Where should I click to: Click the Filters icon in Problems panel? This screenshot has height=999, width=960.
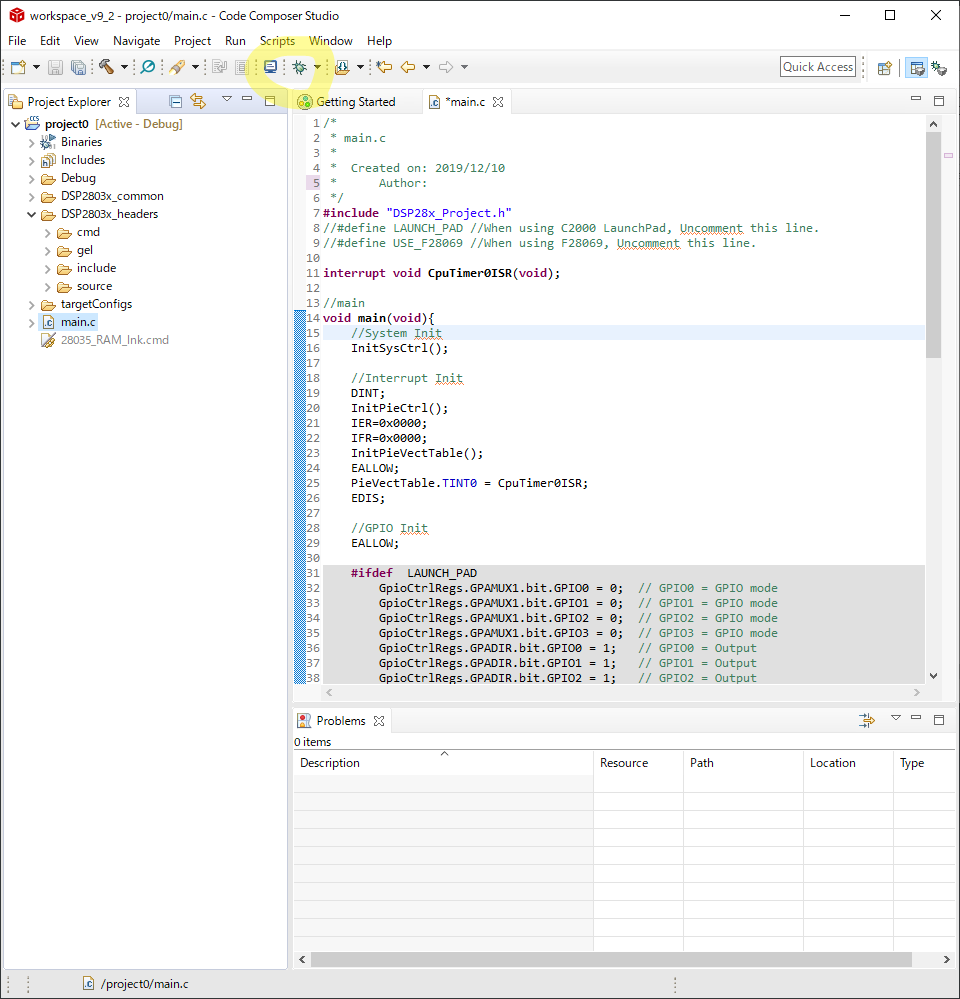(x=867, y=720)
